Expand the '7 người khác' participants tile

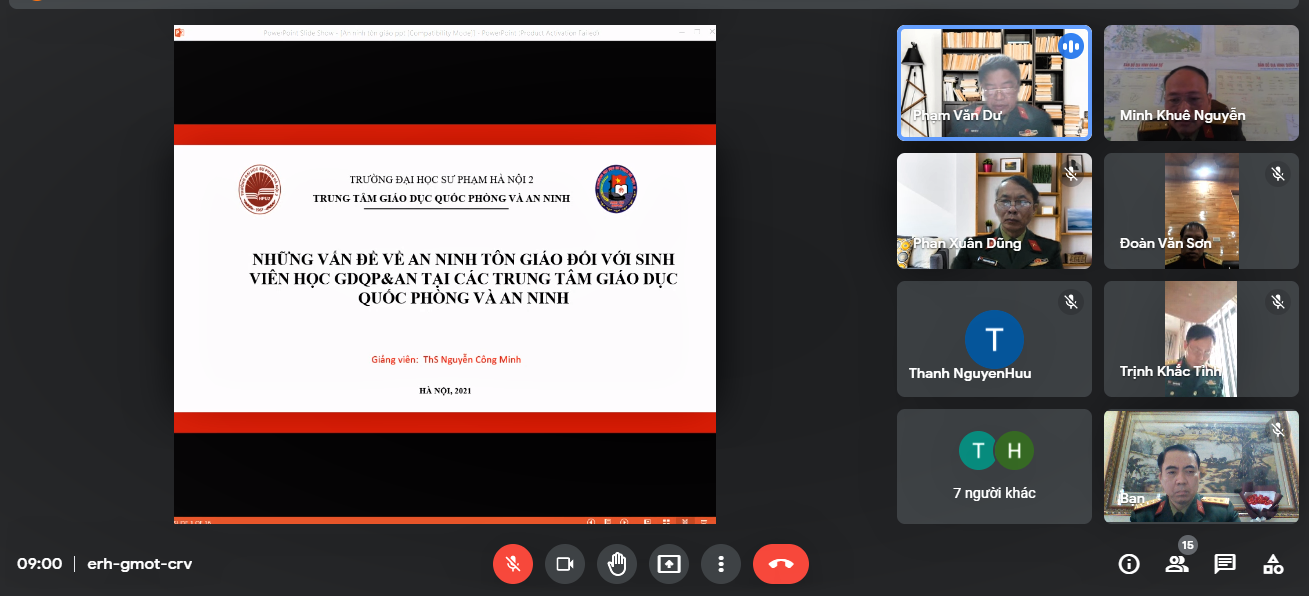click(x=994, y=466)
